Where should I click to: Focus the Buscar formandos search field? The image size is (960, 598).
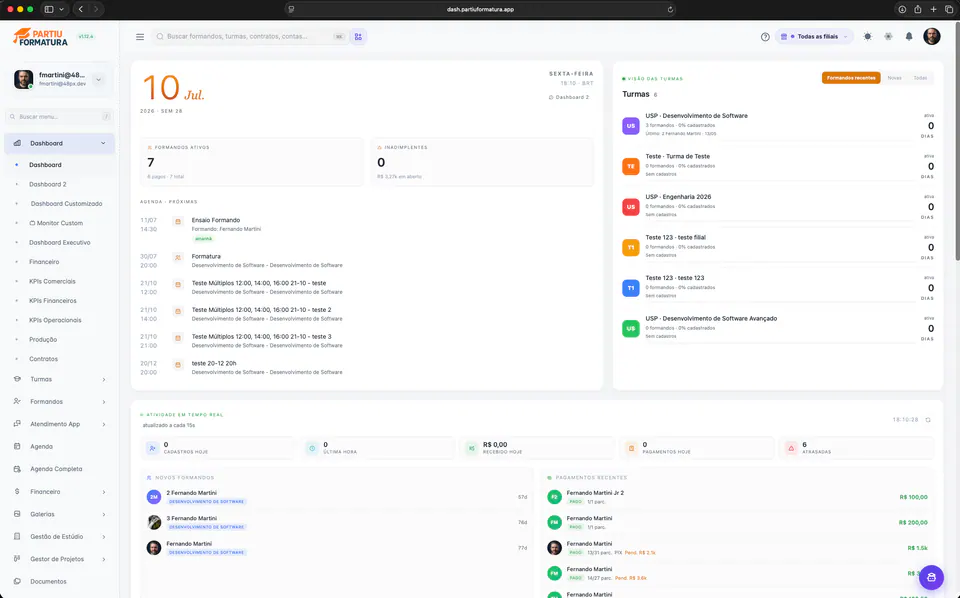click(x=248, y=37)
